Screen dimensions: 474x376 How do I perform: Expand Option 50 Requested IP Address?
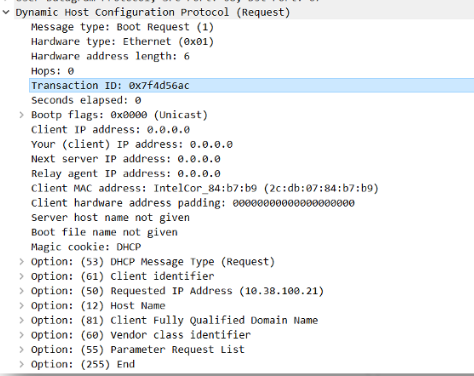22,291
